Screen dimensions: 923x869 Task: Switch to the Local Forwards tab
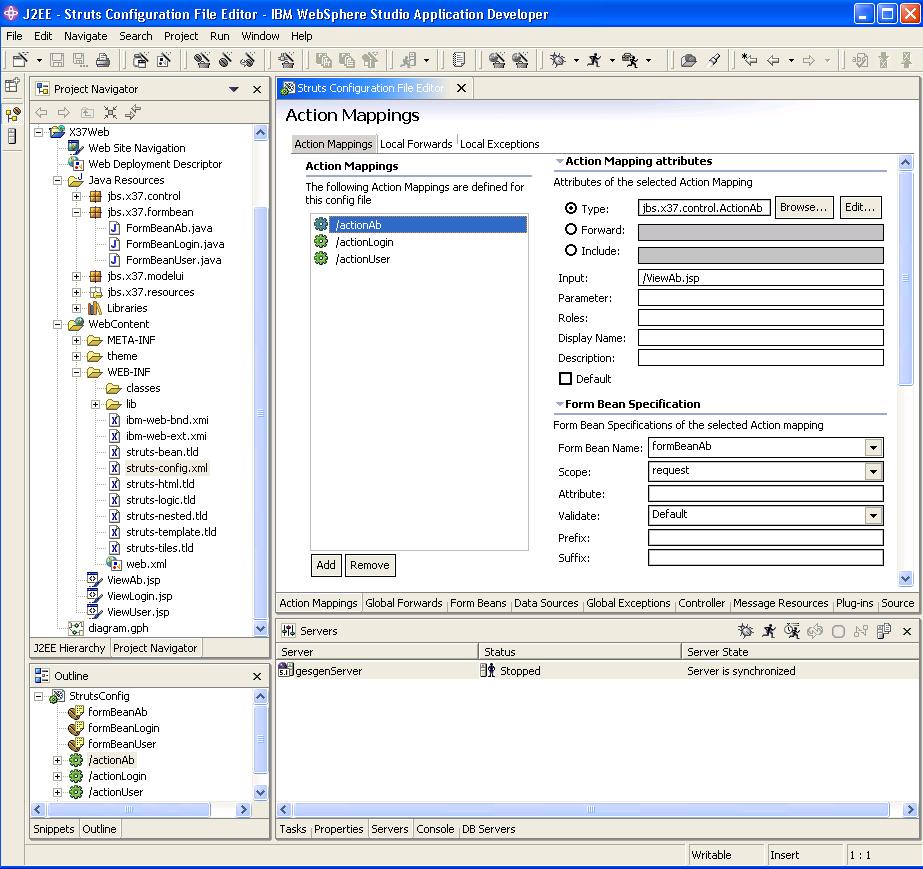(x=416, y=144)
